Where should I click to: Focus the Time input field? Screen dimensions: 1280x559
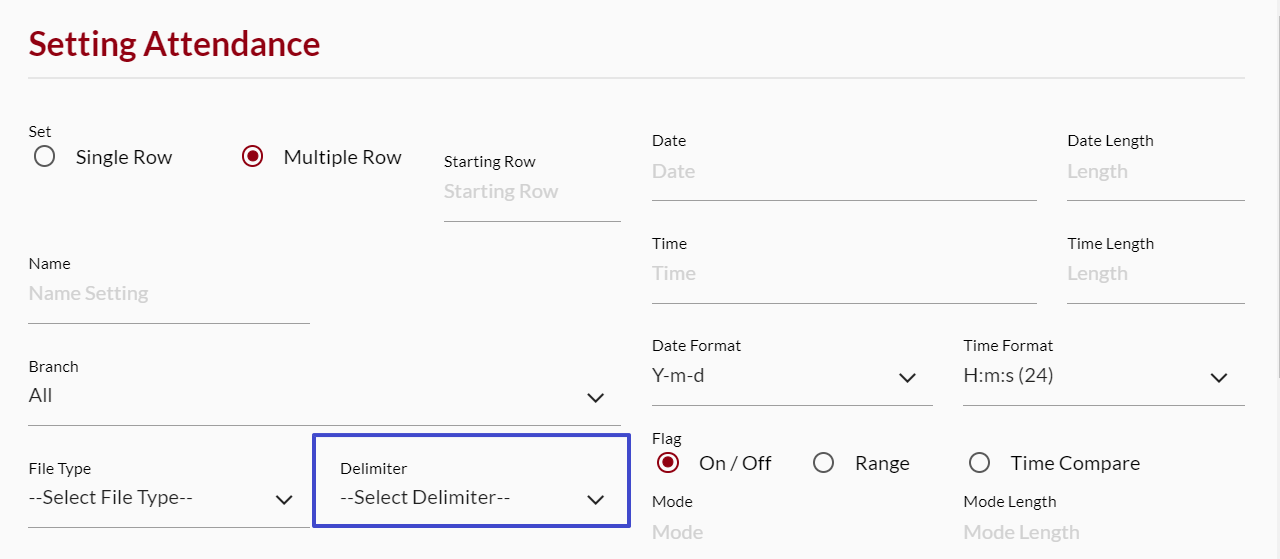pos(843,274)
